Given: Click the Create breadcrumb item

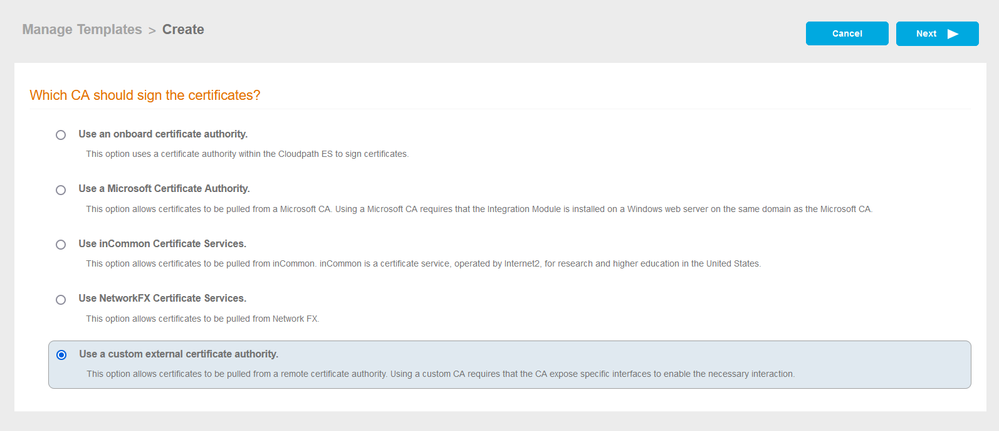Looking at the screenshot, I should pos(183,30).
